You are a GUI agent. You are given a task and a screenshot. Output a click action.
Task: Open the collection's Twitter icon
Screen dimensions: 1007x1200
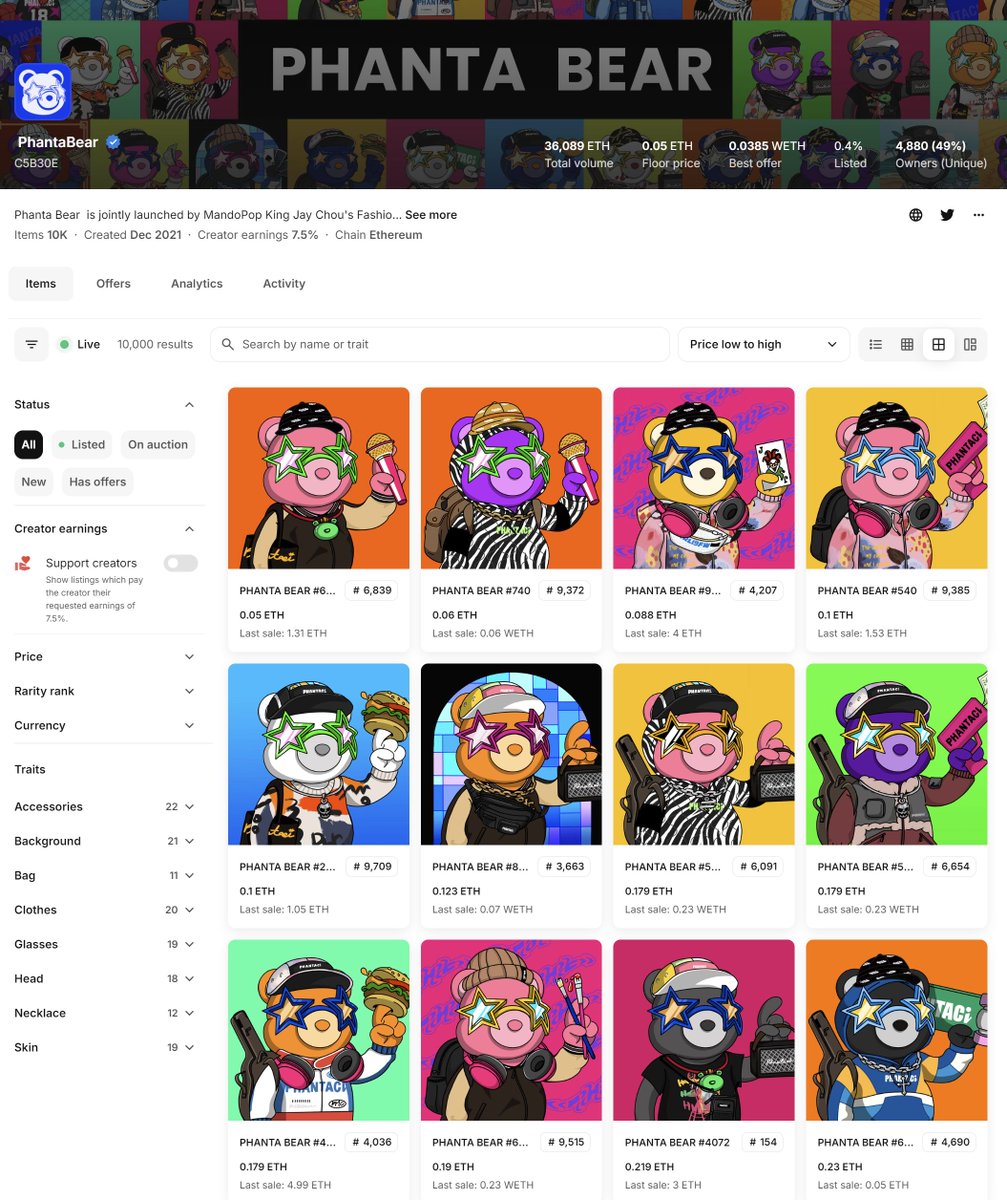[x=947, y=215]
